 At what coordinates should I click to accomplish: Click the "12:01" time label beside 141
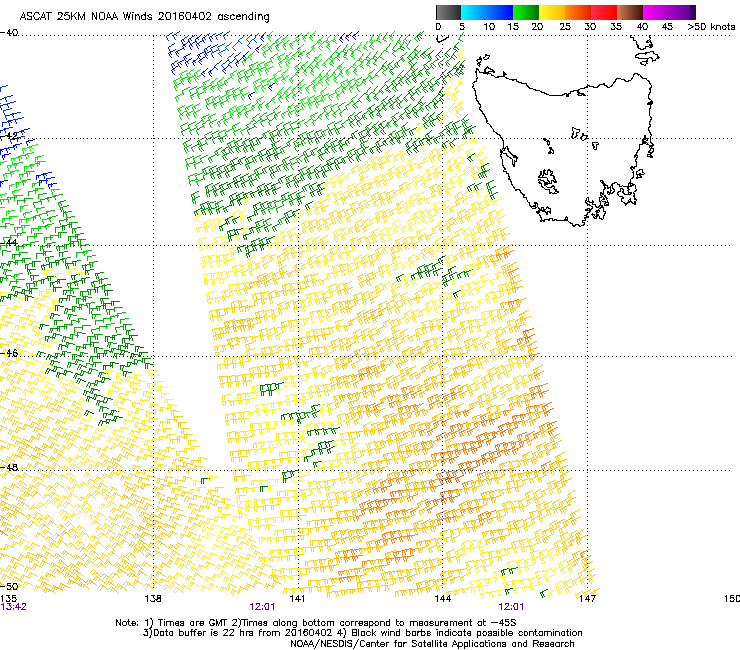[x=262, y=607]
